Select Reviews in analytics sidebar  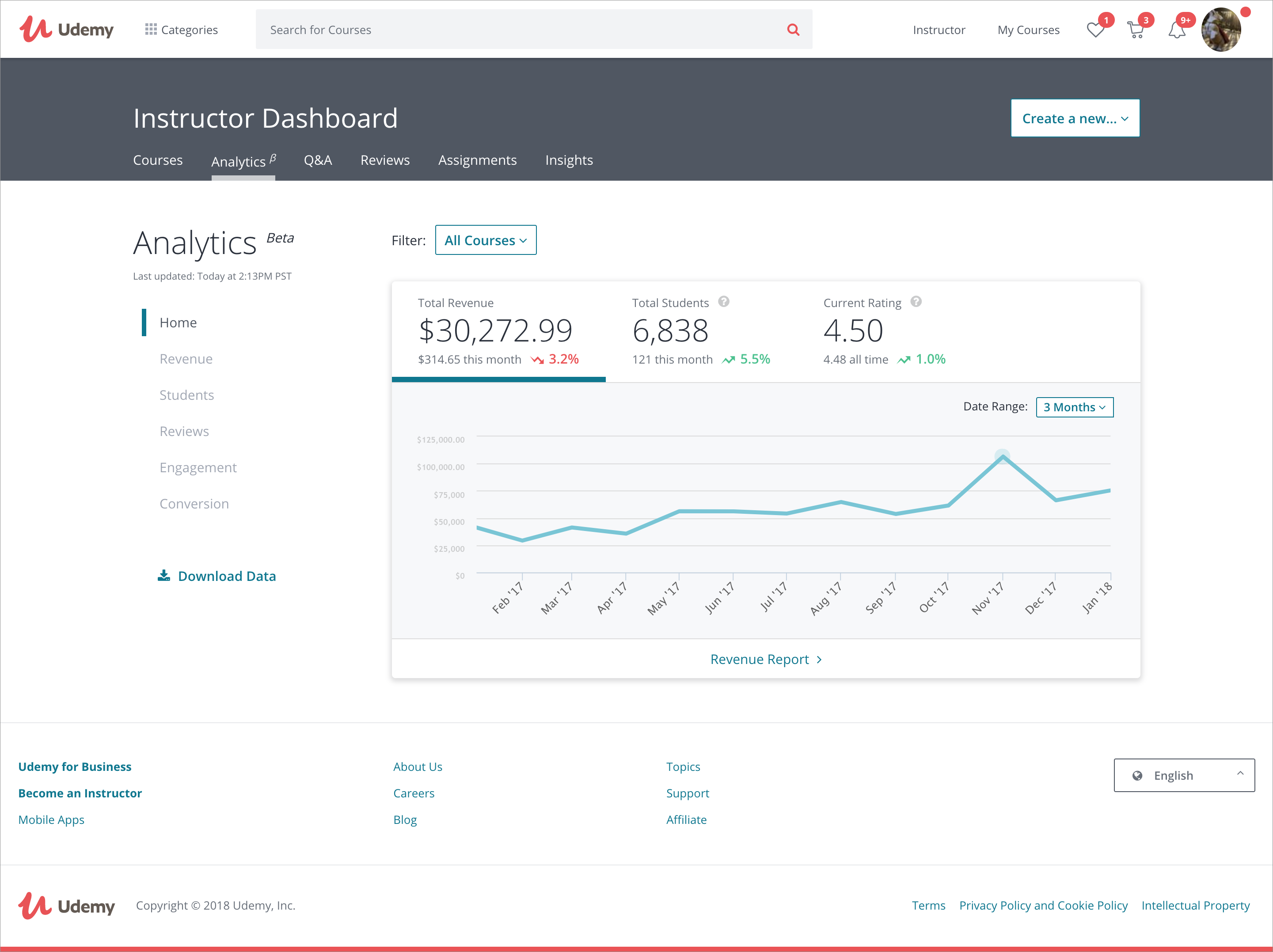[x=184, y=432]
